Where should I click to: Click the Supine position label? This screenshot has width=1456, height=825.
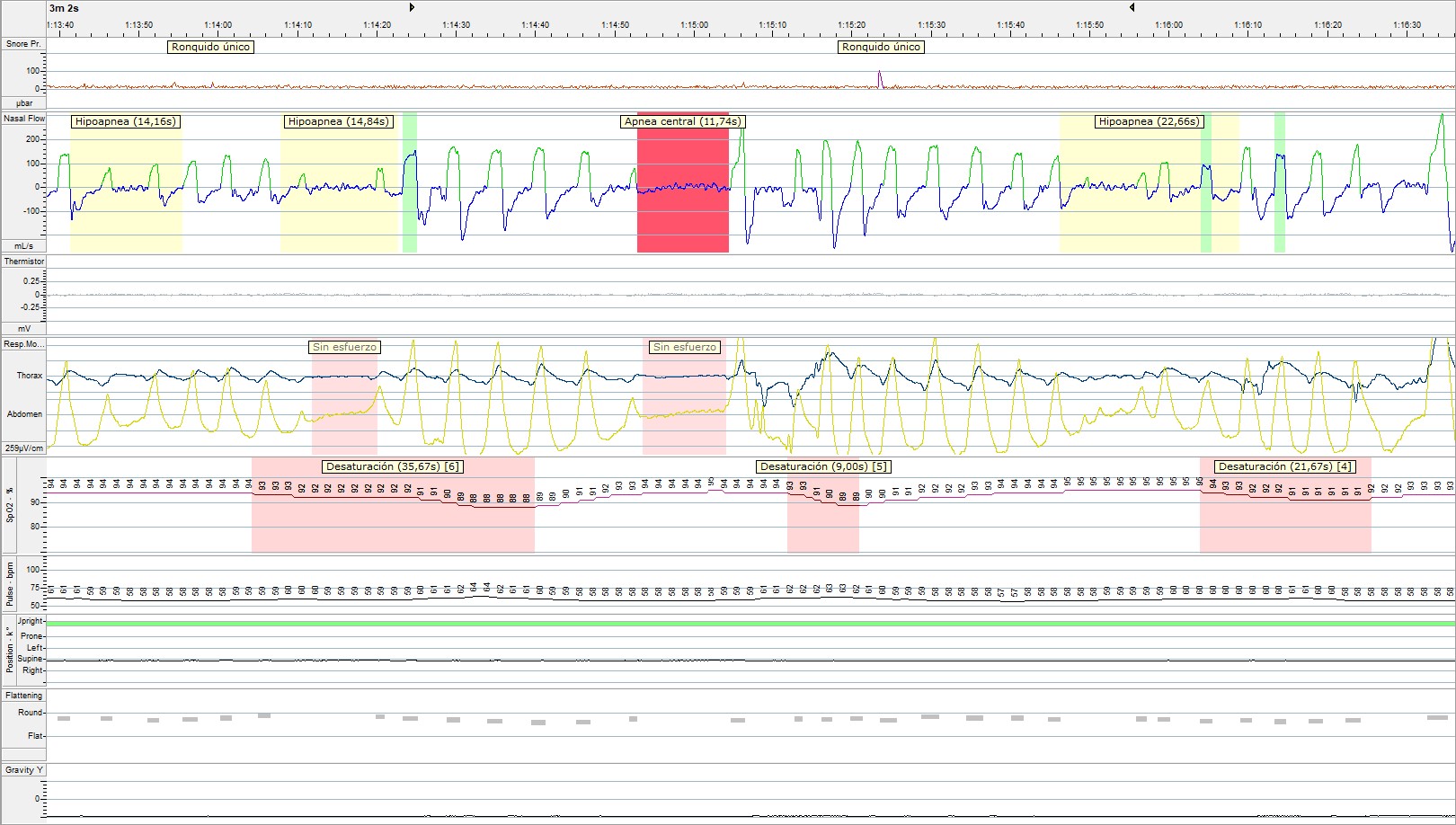tap(31, 659)
